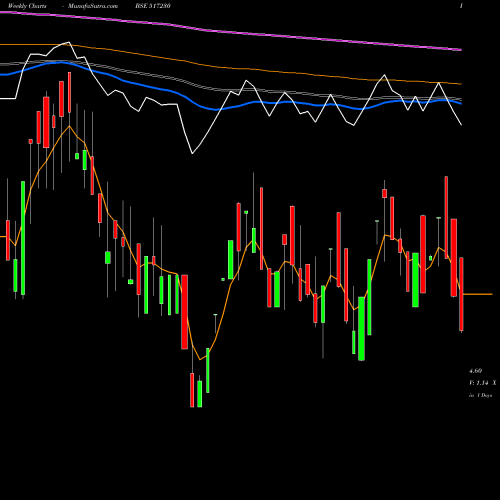500x500 pixels.
Task: Click the 'V: 1.14 X' volume text
Action: [482, 383]
